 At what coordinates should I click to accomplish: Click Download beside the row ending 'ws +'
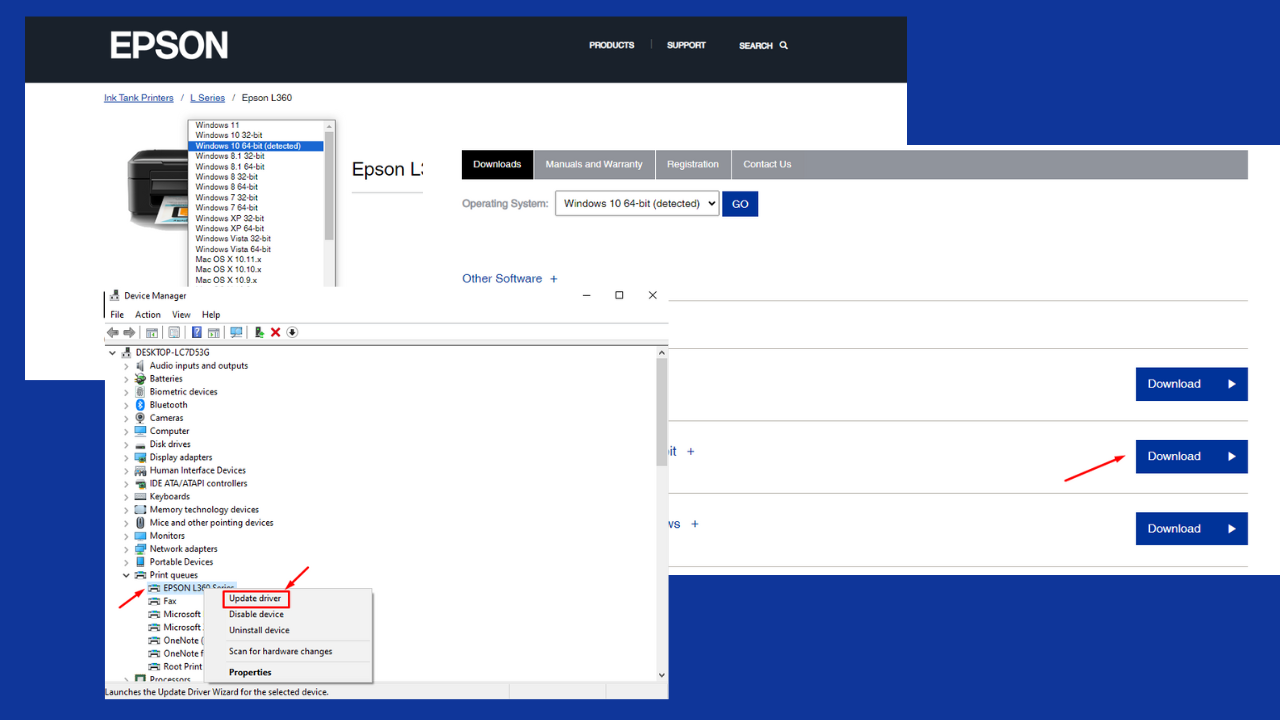[1191, 528]
